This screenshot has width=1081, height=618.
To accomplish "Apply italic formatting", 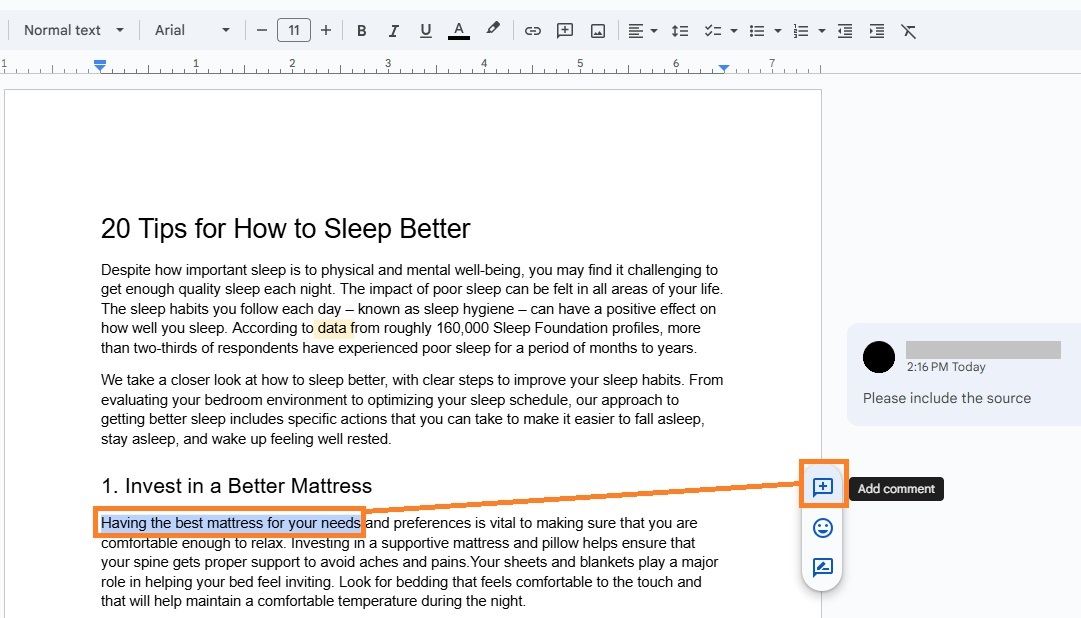I will pos(393,30).
